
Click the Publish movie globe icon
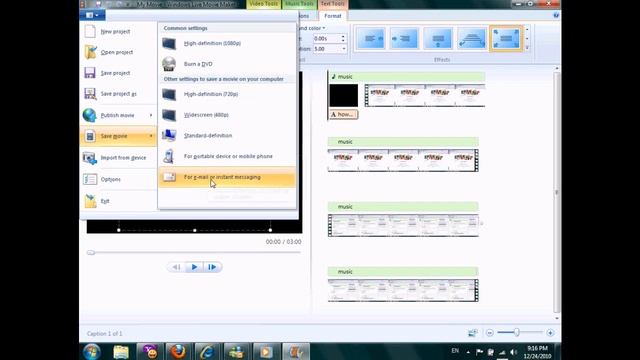point(89,115)
